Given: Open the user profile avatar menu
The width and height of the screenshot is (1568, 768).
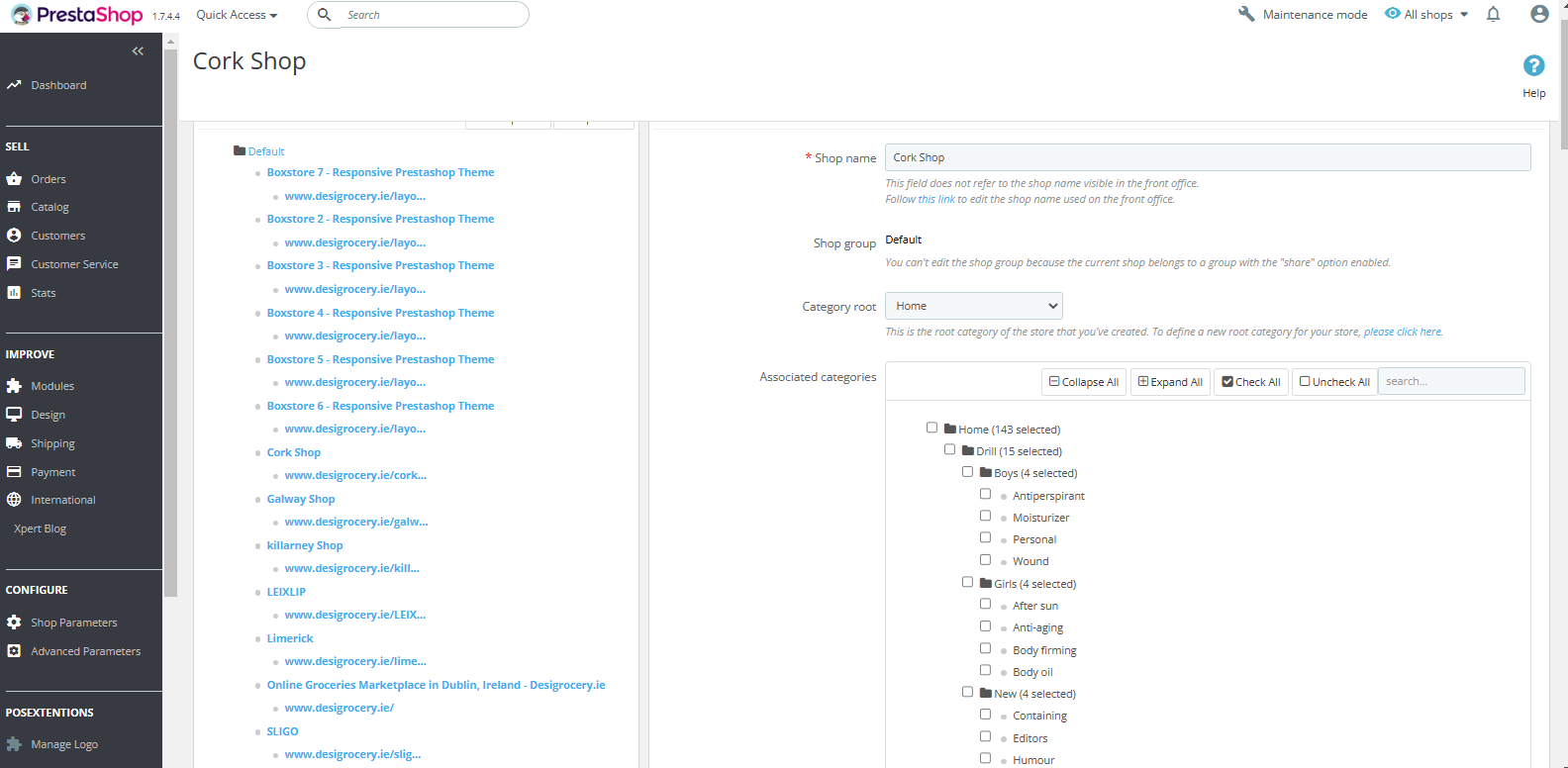Looking at the screenshot, I should (1539, 14).
